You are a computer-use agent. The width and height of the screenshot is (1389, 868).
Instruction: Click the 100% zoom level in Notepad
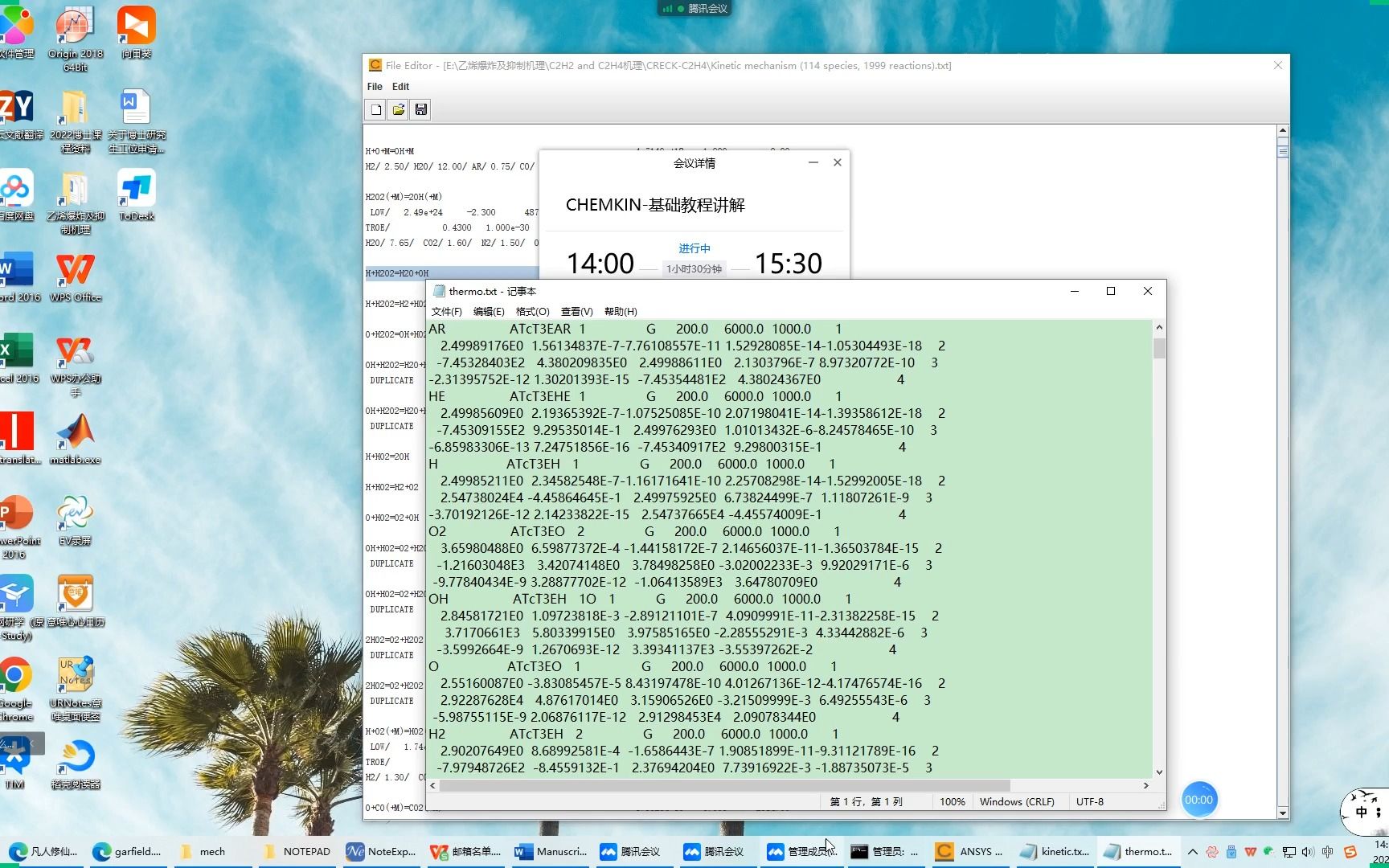coord(953,801)
